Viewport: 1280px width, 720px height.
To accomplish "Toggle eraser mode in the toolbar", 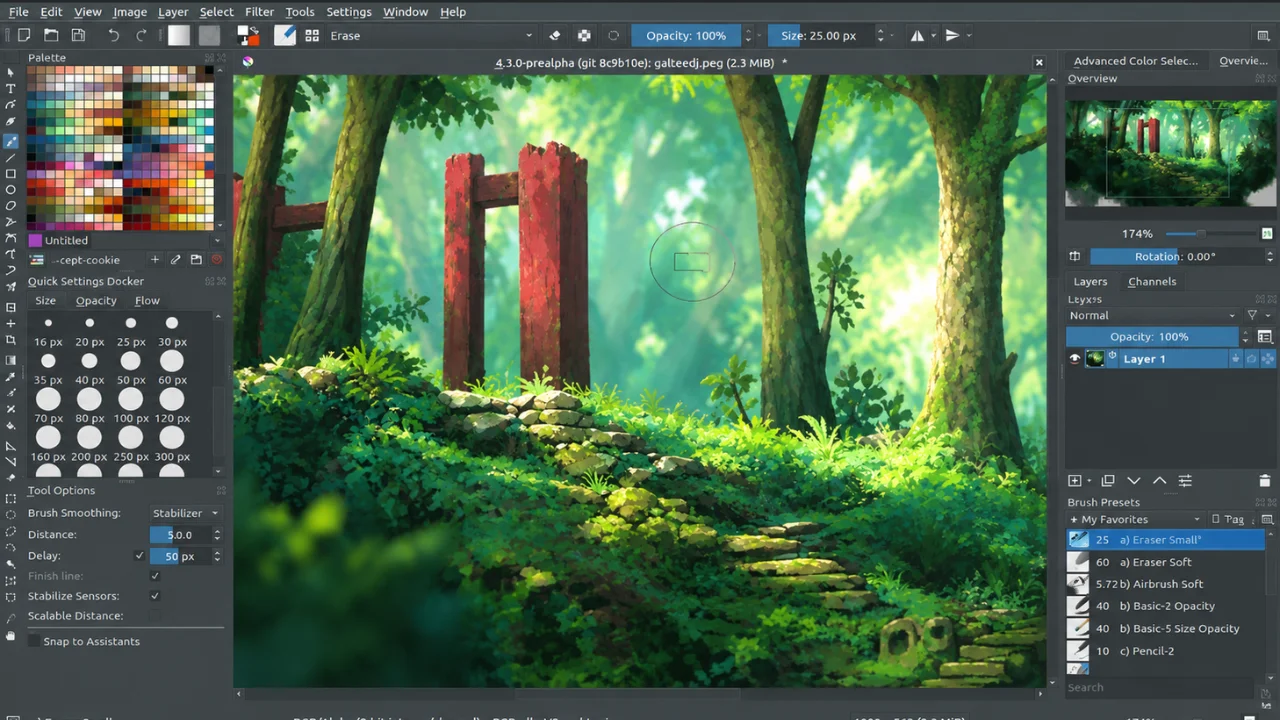I will 555,35.
